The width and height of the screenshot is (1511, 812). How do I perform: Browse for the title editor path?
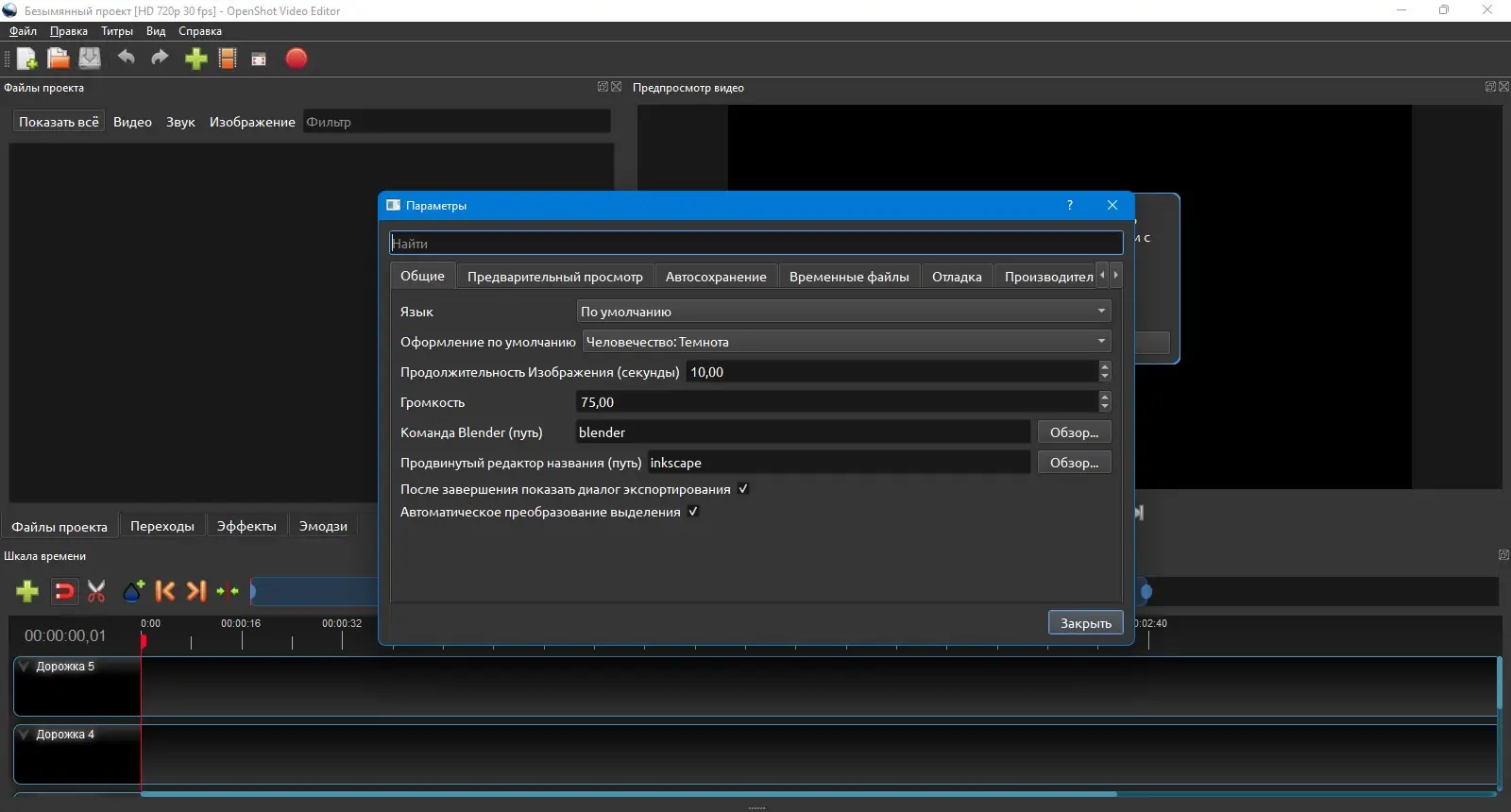click(1075, 463)
